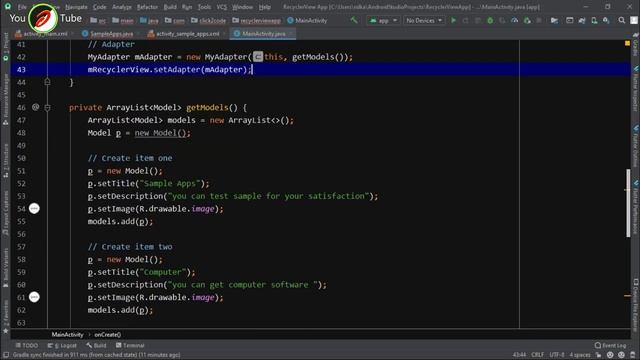Click MainActivity in navigation bar breadcrumb
This screenshot has width=640, height=360.
307,20
